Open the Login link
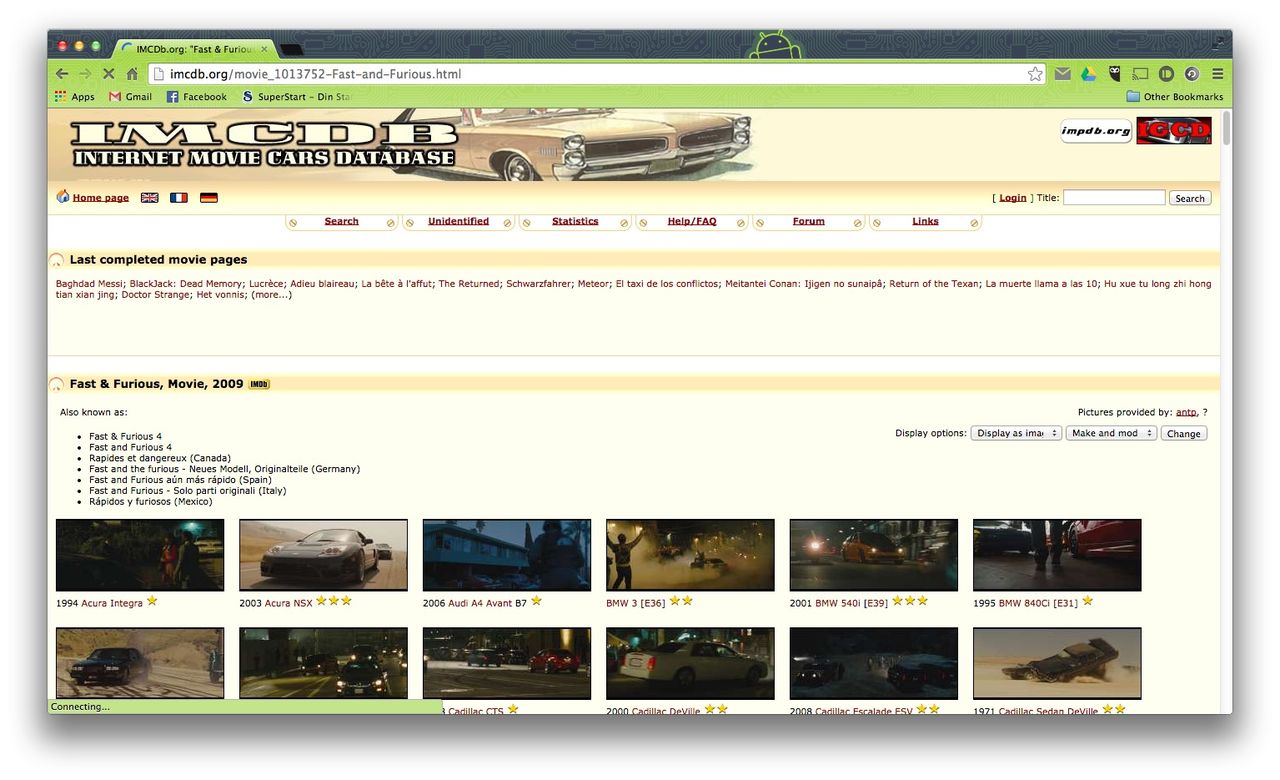1280x780 pixels. click(x=1012, y=197)
